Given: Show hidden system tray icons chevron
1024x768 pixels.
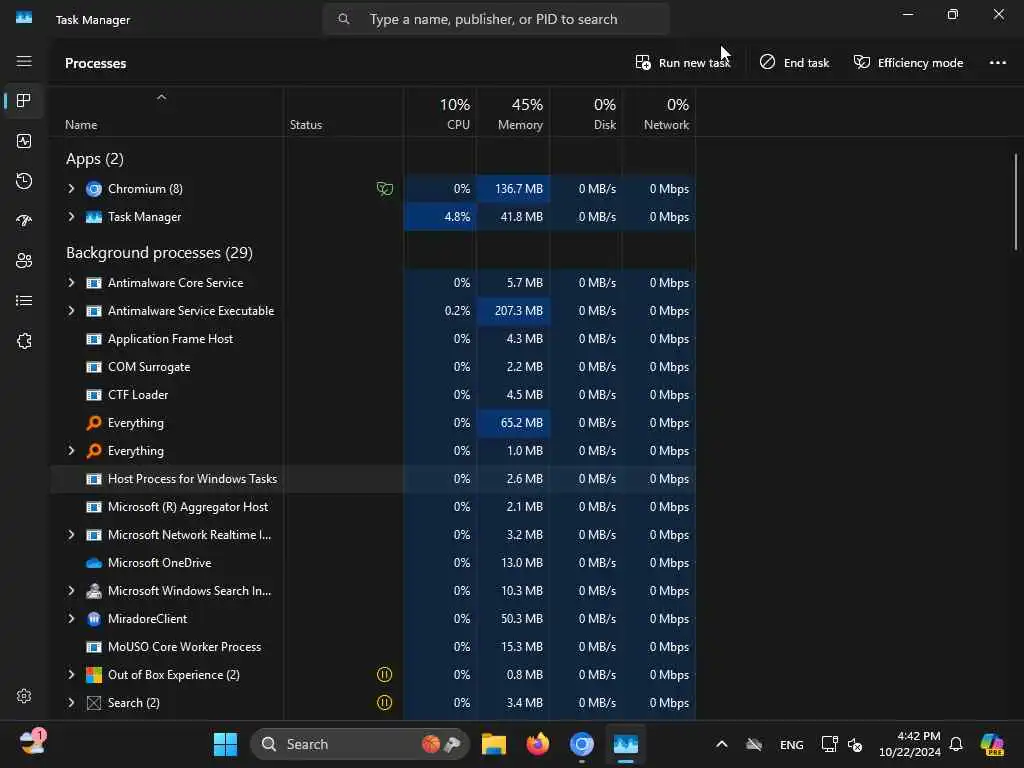Looking at the screenshot, I should (x=722, y=744).
